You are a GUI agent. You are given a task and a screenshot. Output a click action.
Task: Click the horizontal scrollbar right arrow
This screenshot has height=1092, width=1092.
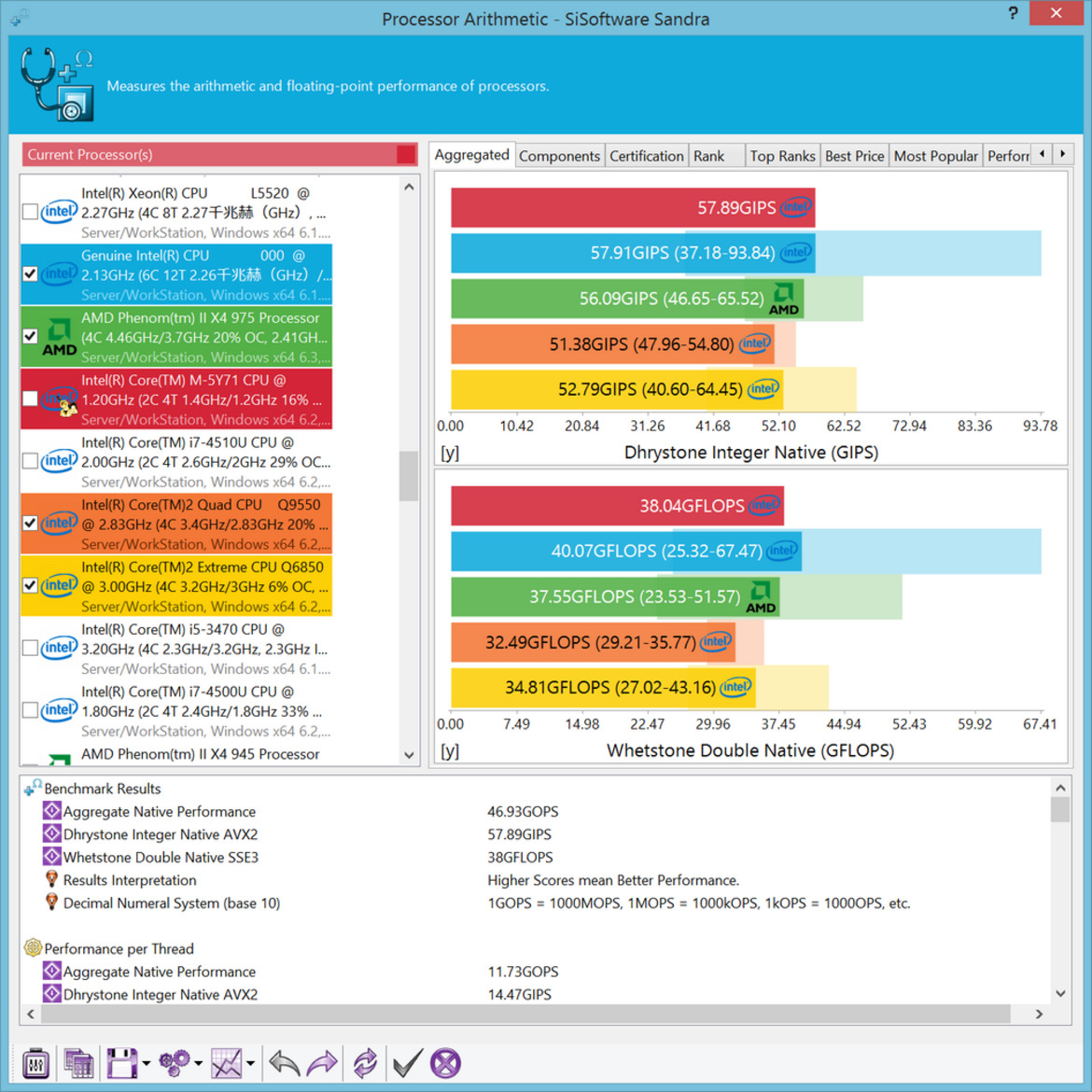point(1039,1014)
